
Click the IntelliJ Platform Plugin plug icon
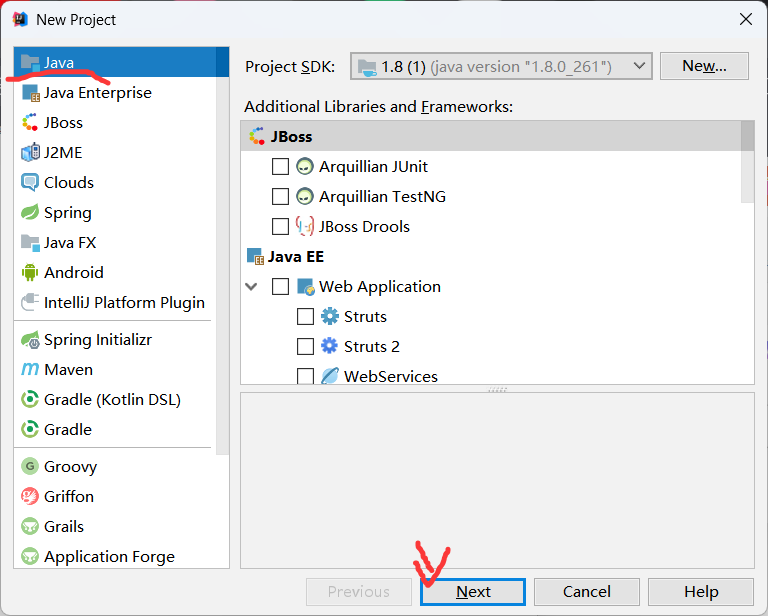30,302
